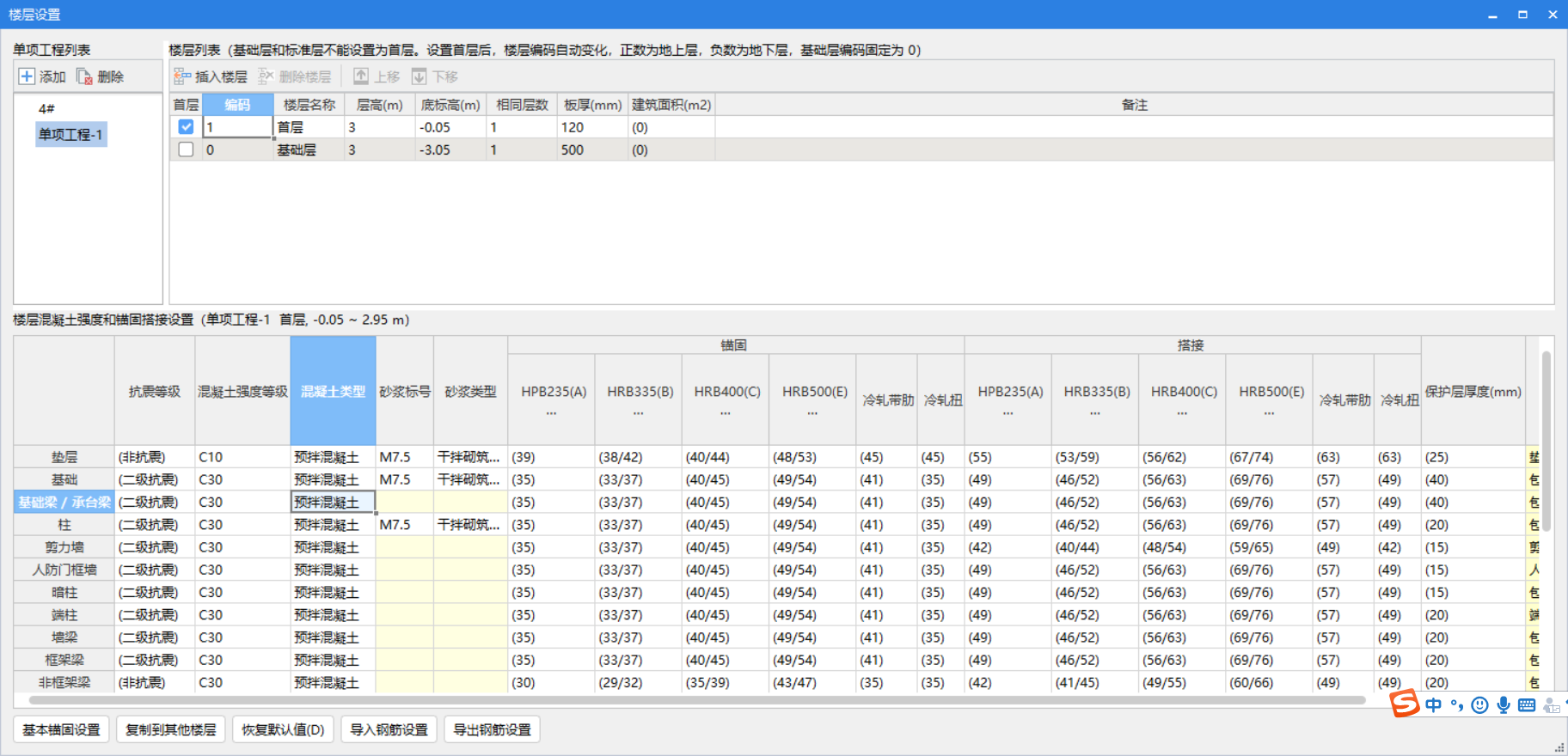Select 4# in the project tree
The image size is (1568, 756).
coord(46,109)
